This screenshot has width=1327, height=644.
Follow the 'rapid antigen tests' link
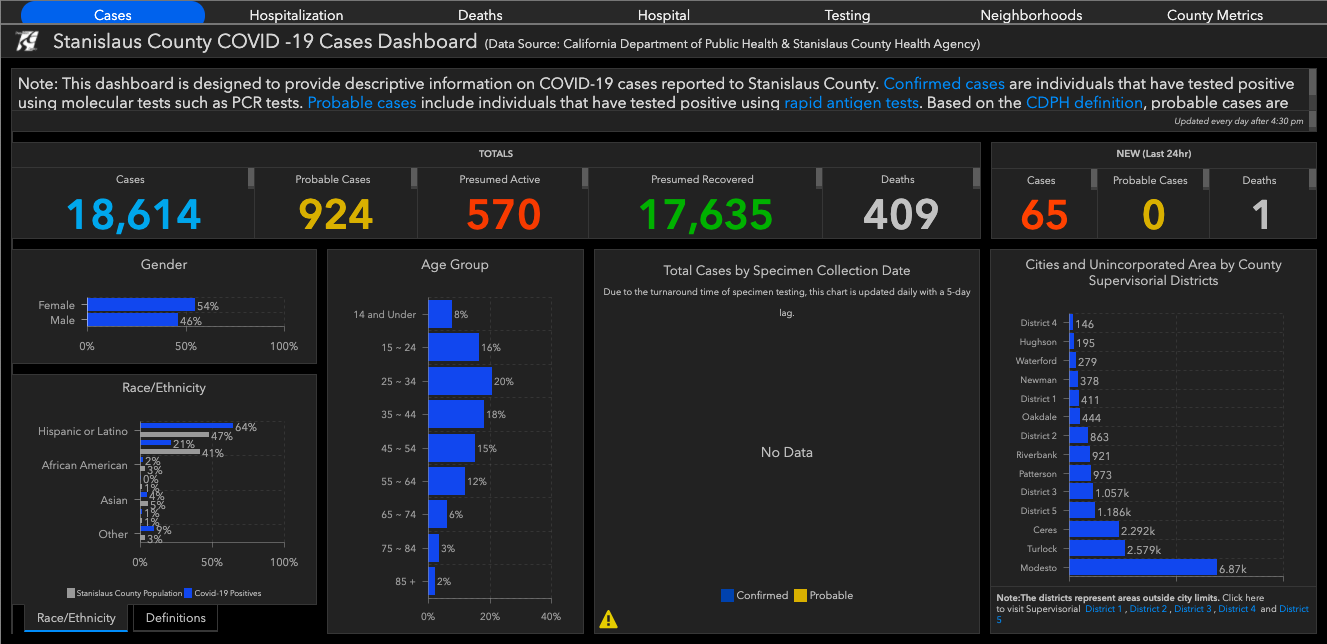(x=851, y=103)
